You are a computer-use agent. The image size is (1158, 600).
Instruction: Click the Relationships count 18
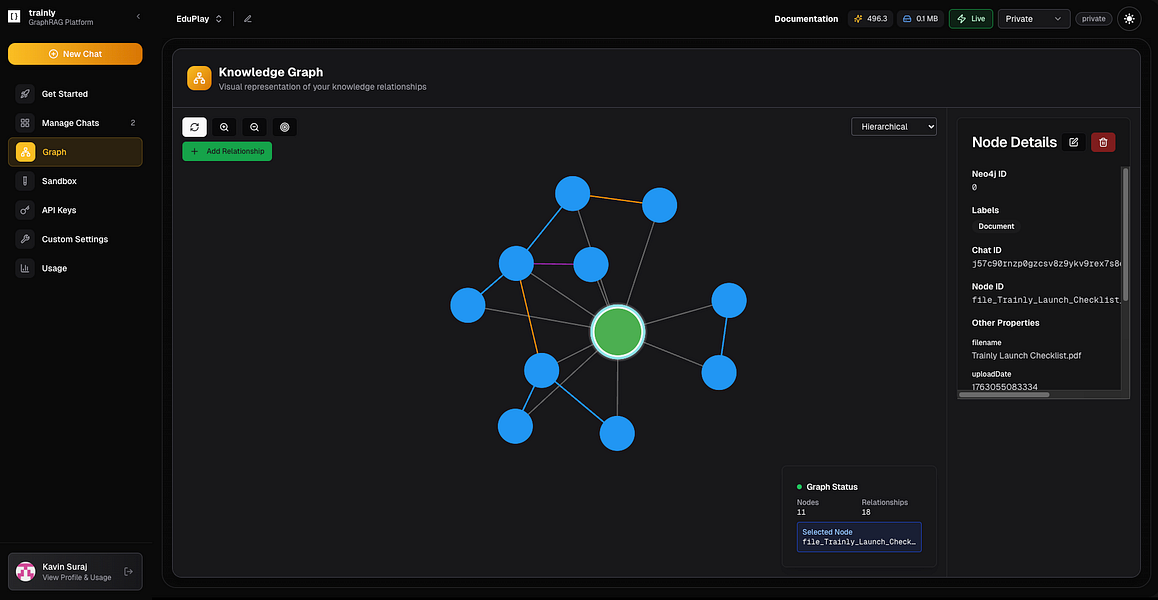pyautogui.click(x=867, y=512)
